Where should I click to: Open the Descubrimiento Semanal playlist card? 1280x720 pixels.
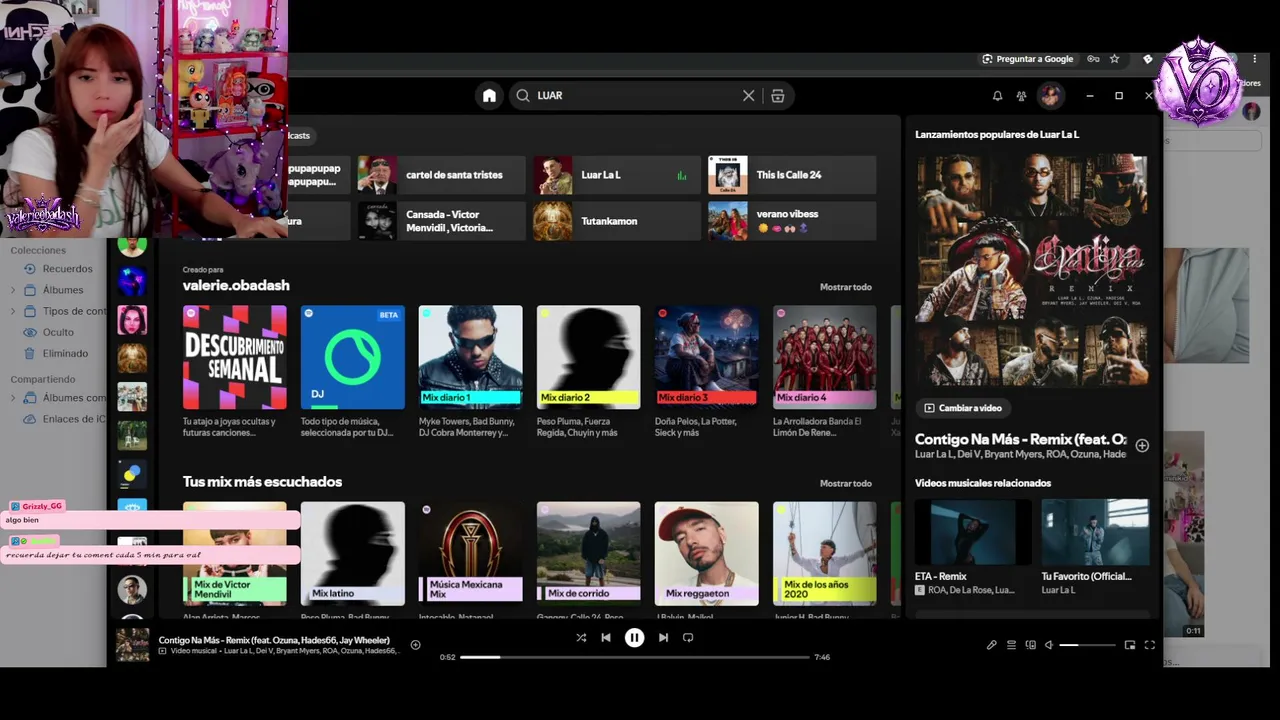235,372
